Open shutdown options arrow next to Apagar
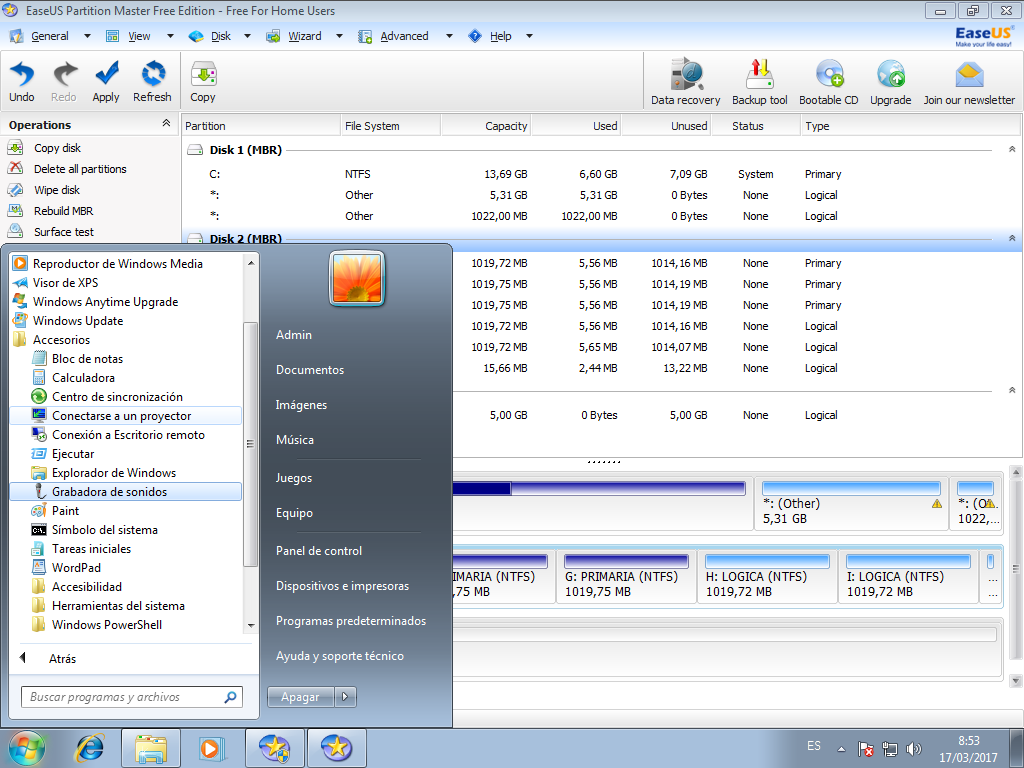 (x=345, y=697)
